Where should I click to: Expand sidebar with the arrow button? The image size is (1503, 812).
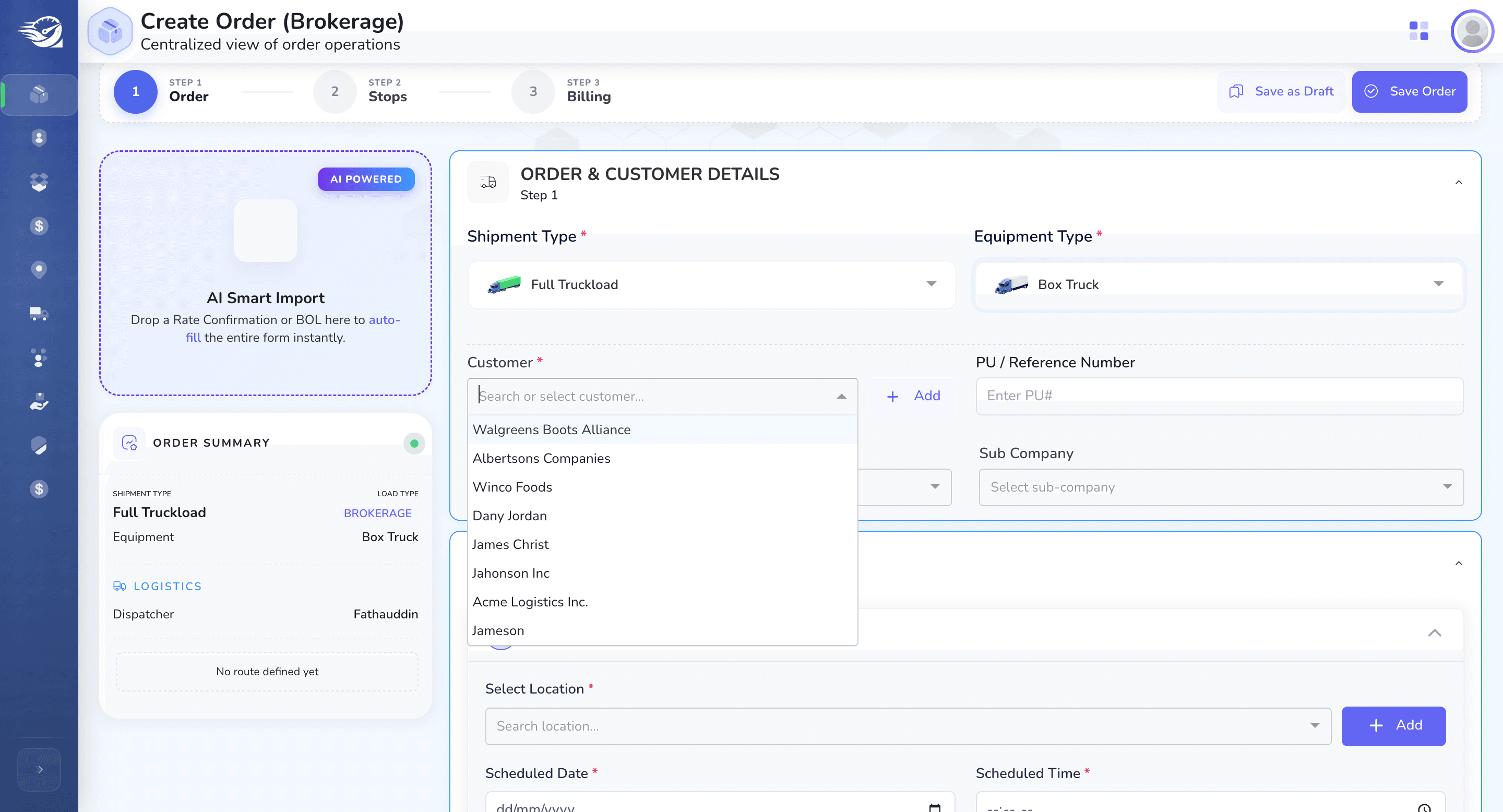[x=39, y=769]
